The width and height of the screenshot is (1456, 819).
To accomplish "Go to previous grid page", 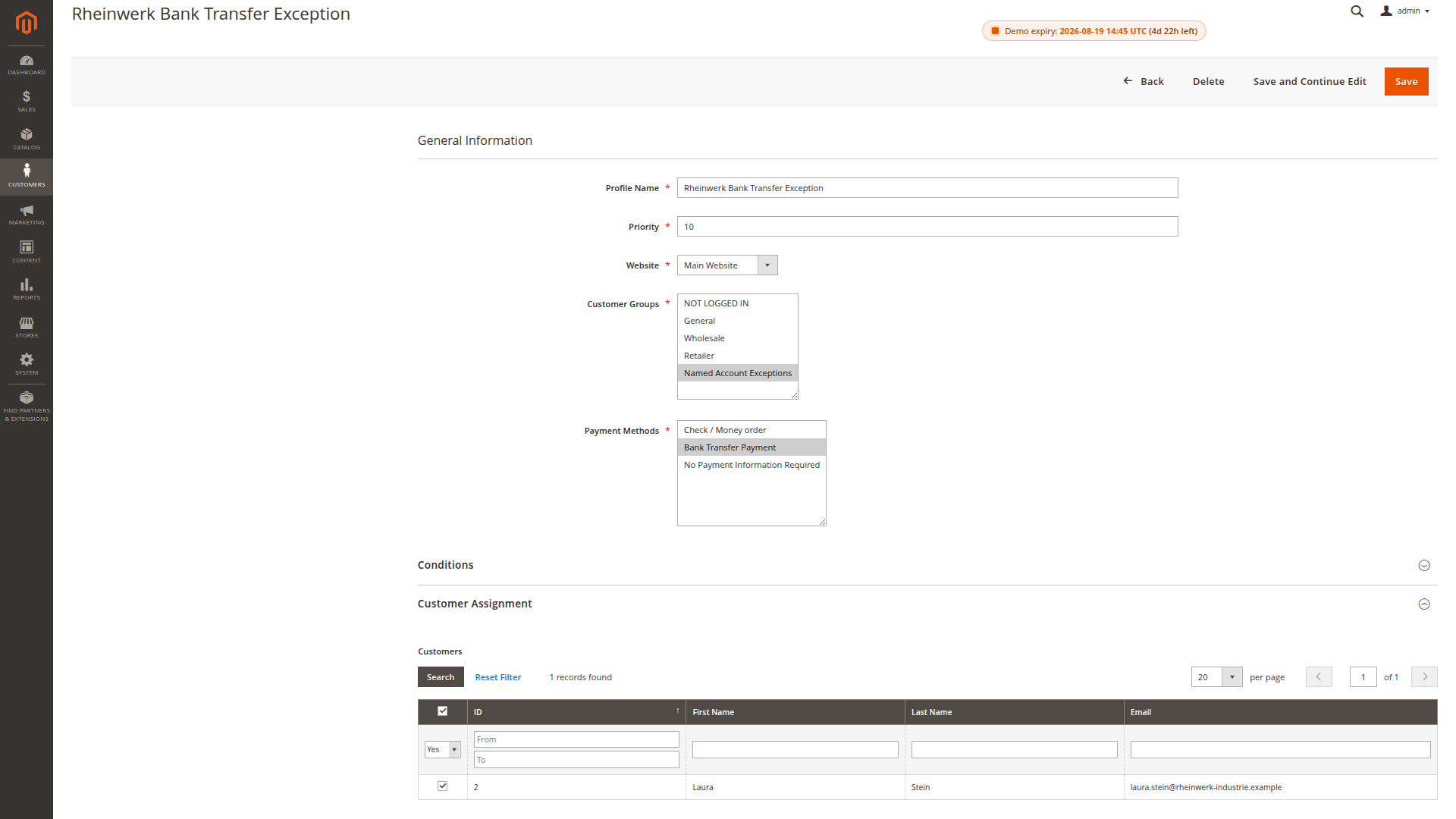I will tap(1319, 677).
